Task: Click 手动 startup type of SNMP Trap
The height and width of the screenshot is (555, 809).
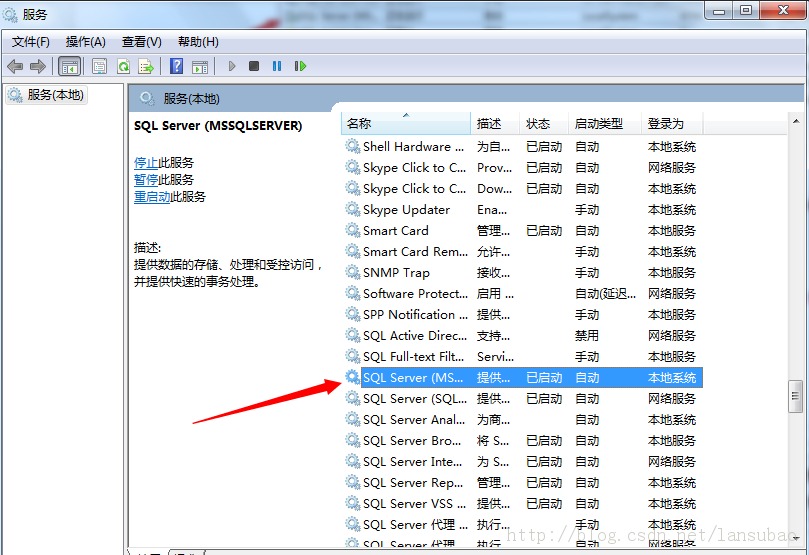Action: click(587, 273)
